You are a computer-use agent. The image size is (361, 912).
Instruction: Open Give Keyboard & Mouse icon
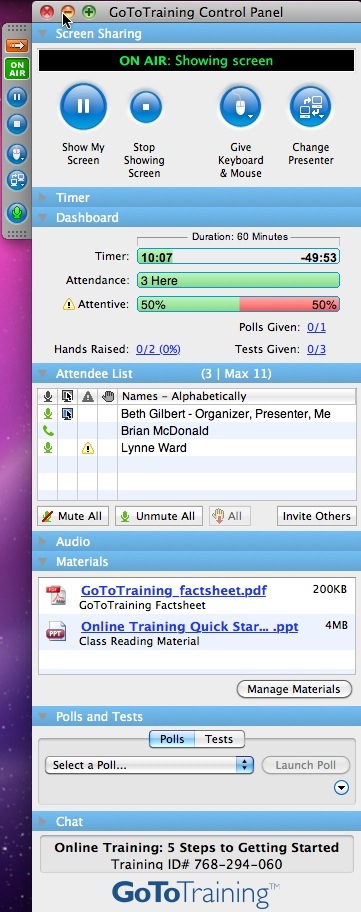(241, 107)
